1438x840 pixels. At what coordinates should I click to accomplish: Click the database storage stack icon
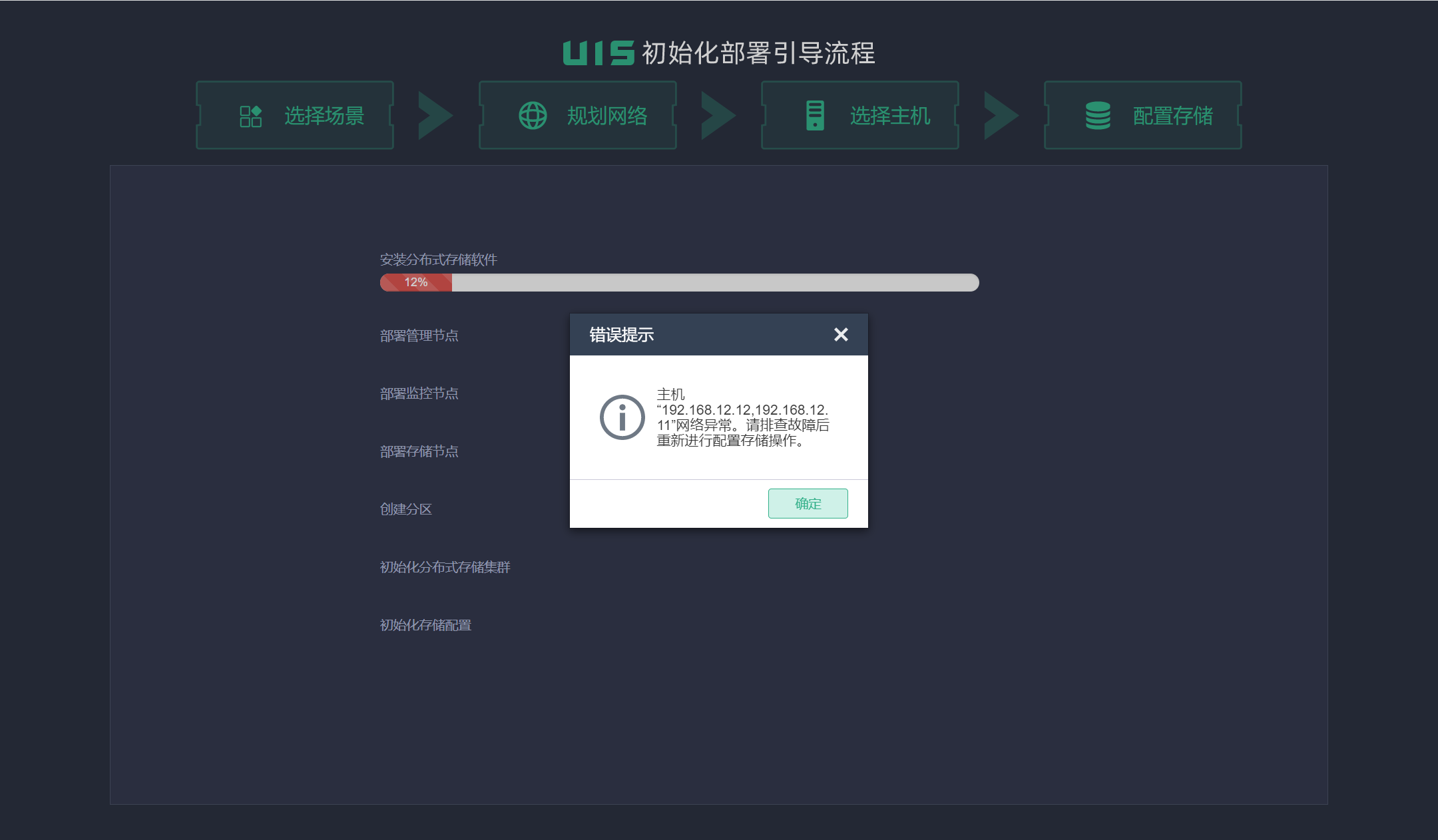coord(1098,116)
